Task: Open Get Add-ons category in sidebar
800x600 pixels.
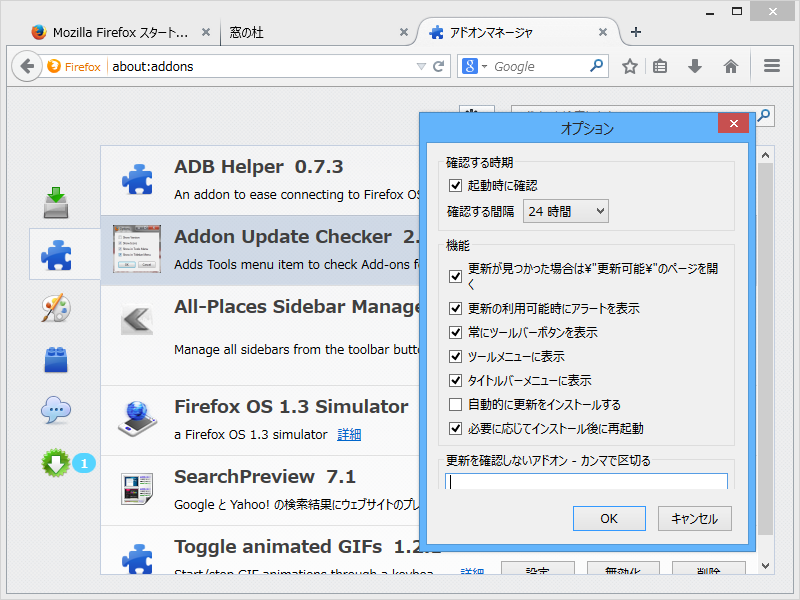Action: 56,202
